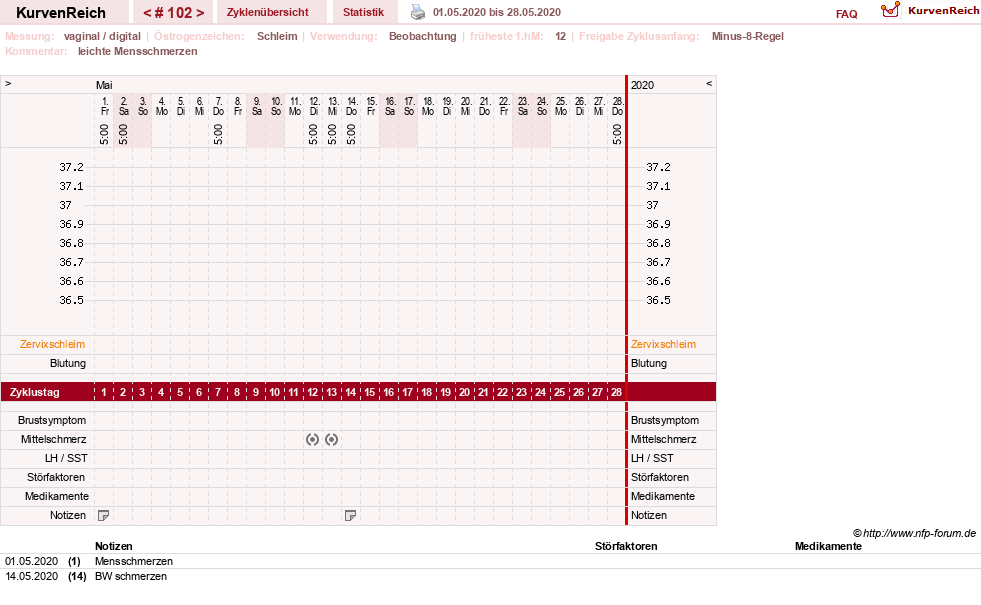This screenshot has width=981, height=605.
Task: Click the note date 01.05.2020
Action: (31, 561)
